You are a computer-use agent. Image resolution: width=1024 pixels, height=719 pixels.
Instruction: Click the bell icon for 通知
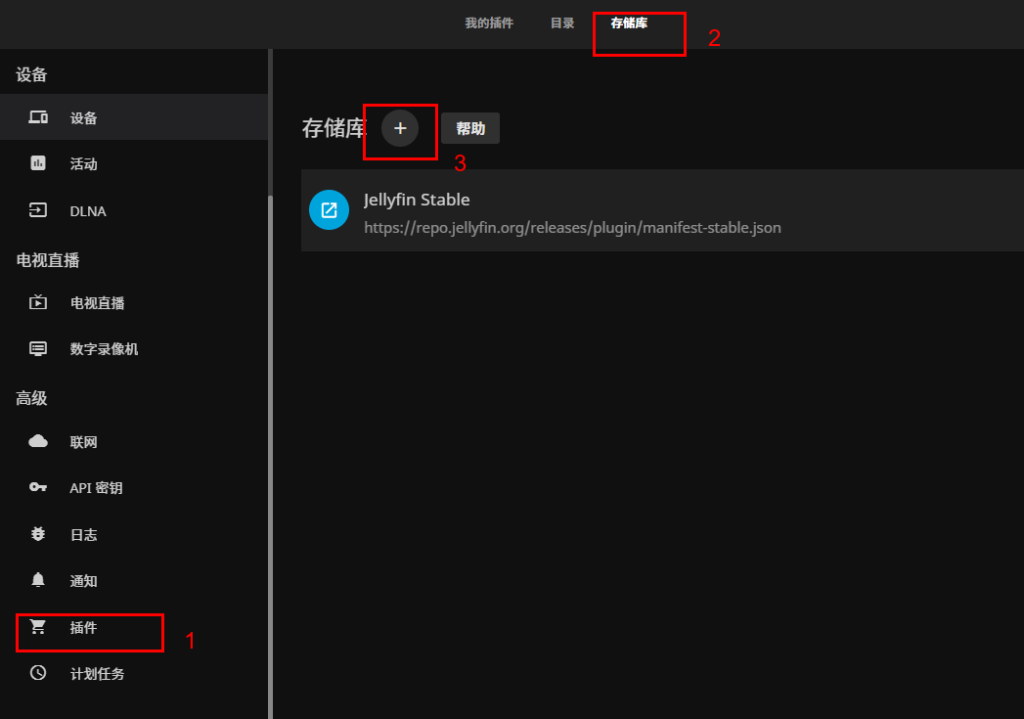click(x=38, y=581)
